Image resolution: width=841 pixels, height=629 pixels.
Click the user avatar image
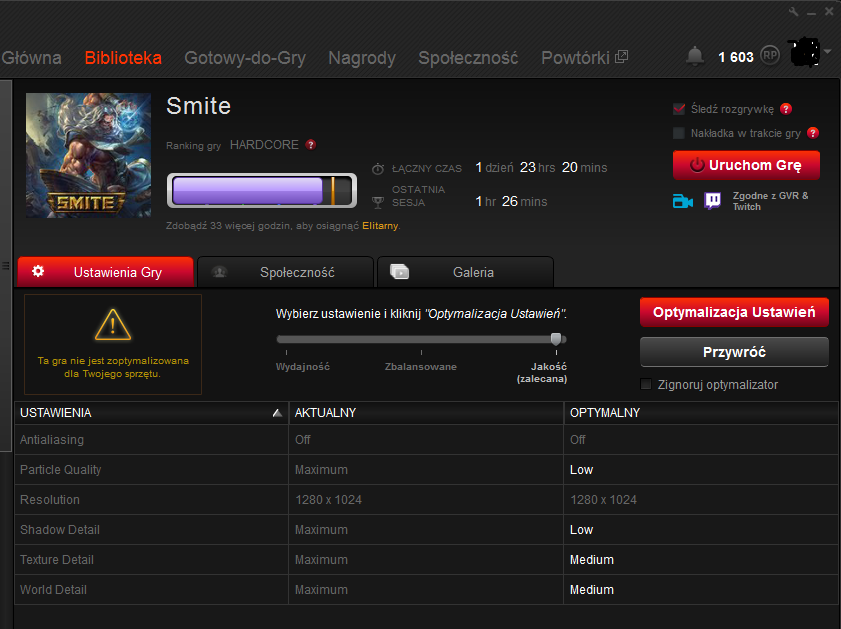click(x=805, y=53)
